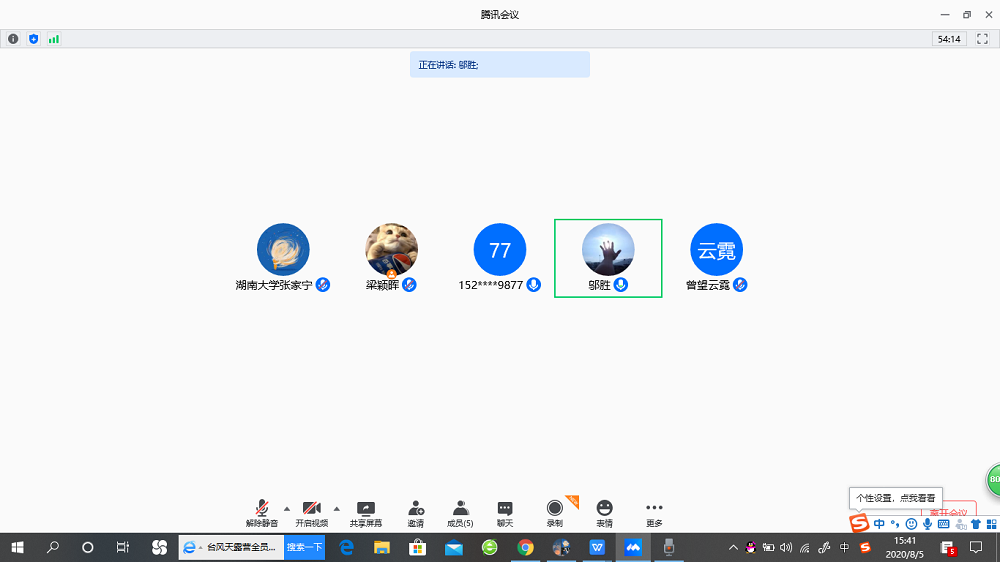This screenshot has height=562, width=1000.
Task: Click the 搜索一下 search button in taskbar
Action: (x=304, y=547)
